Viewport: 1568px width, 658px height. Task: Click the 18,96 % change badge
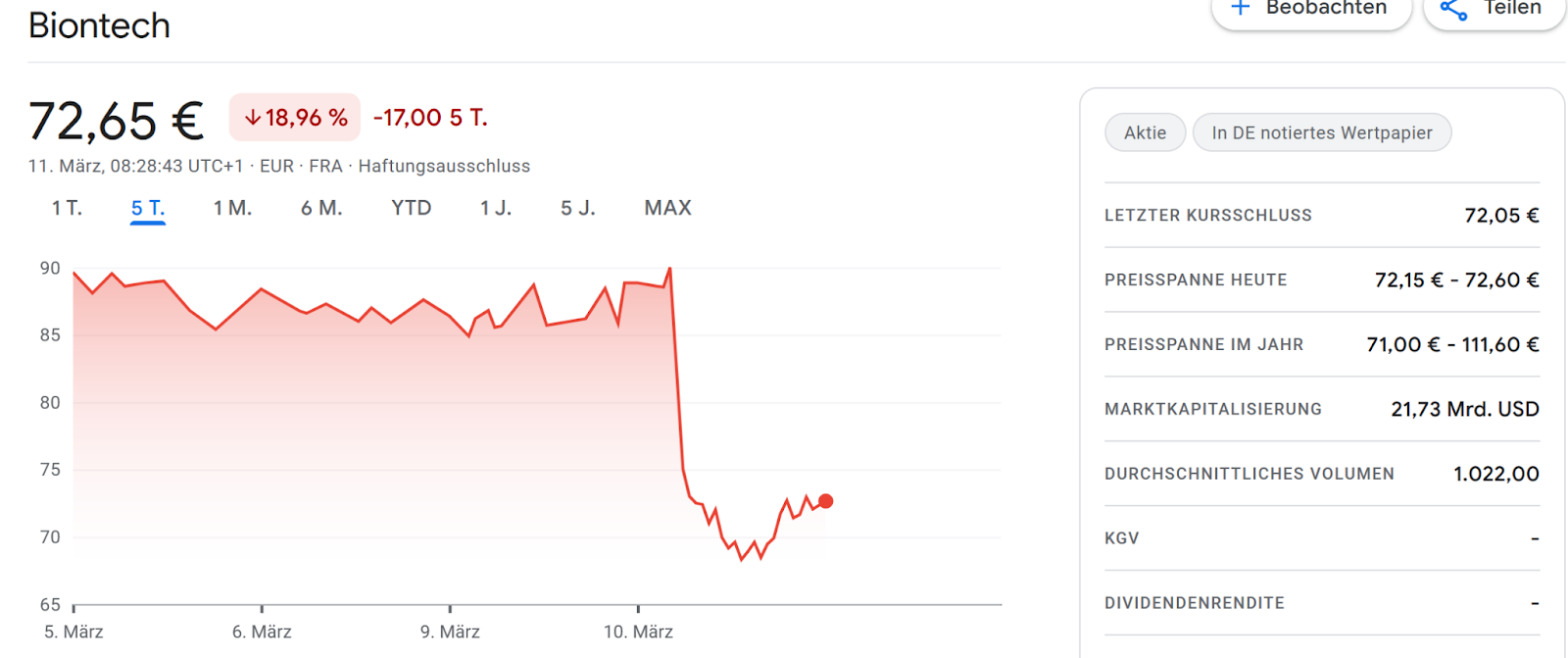coord(295,118)
